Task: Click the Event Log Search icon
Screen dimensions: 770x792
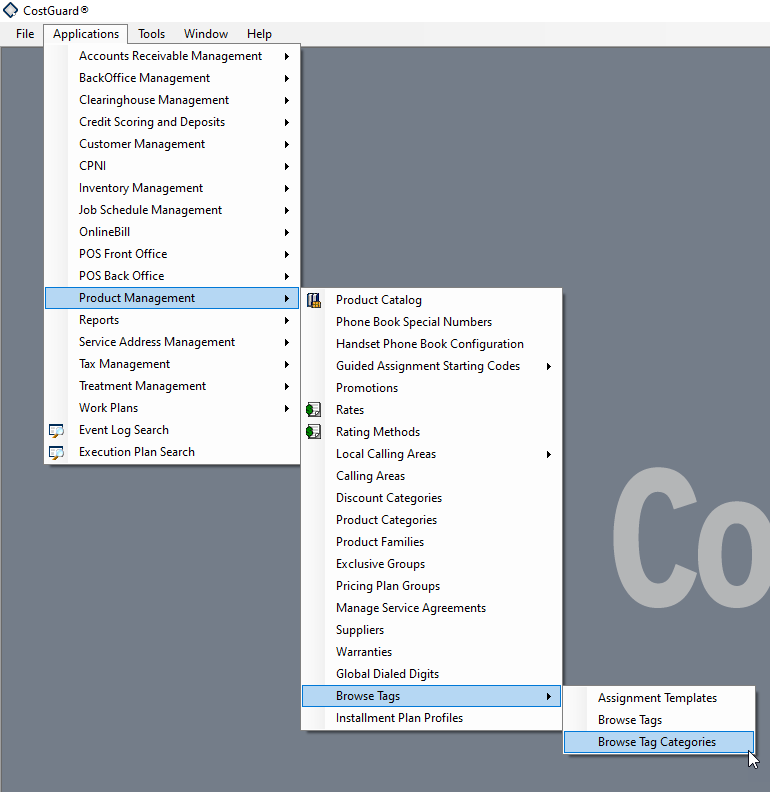Action: [57, 430]
